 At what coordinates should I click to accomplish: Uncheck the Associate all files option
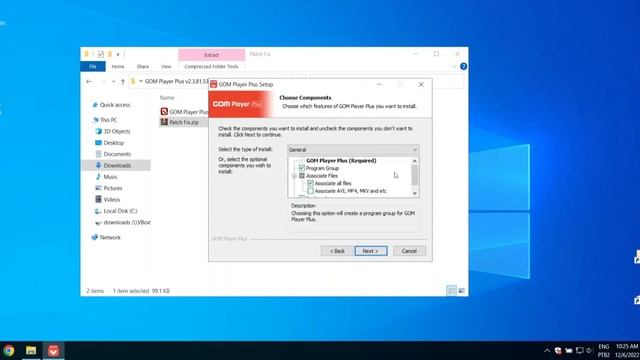(x=310, y=183)
